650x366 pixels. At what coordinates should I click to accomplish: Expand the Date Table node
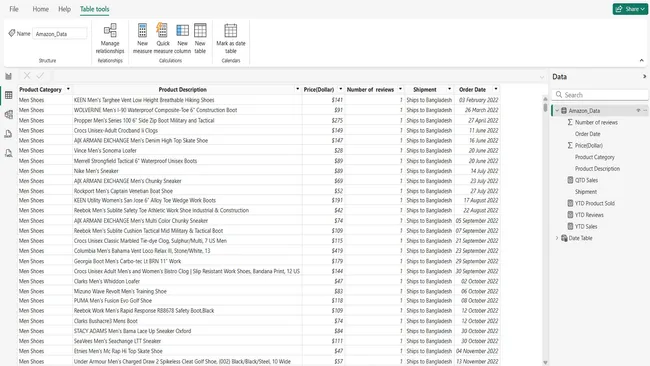tap(557, 238)
